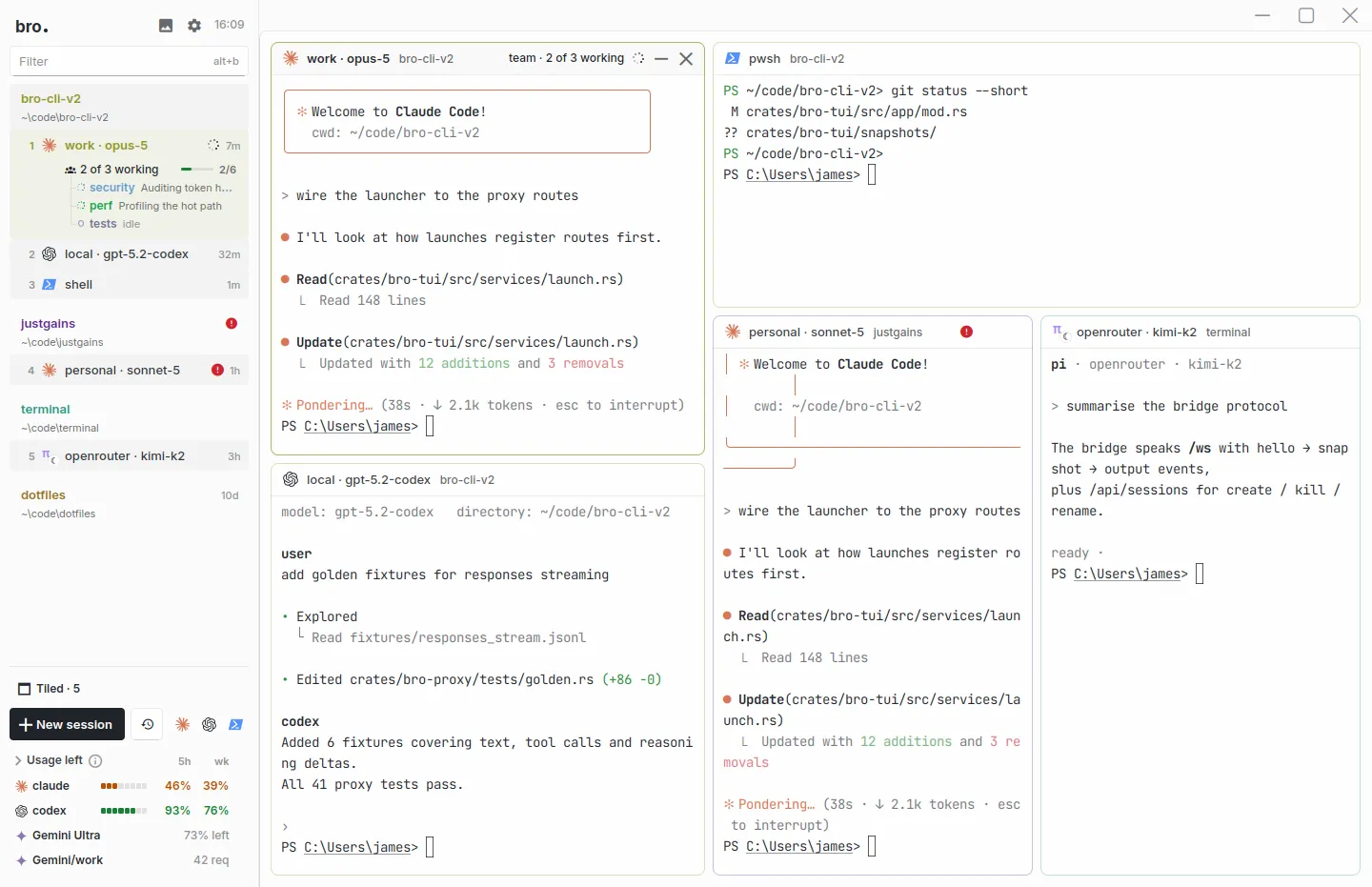Click the Codex icon in local · gpt-5.2-codex pane header
Viewport: 1372px width, 887px height.
291,479
